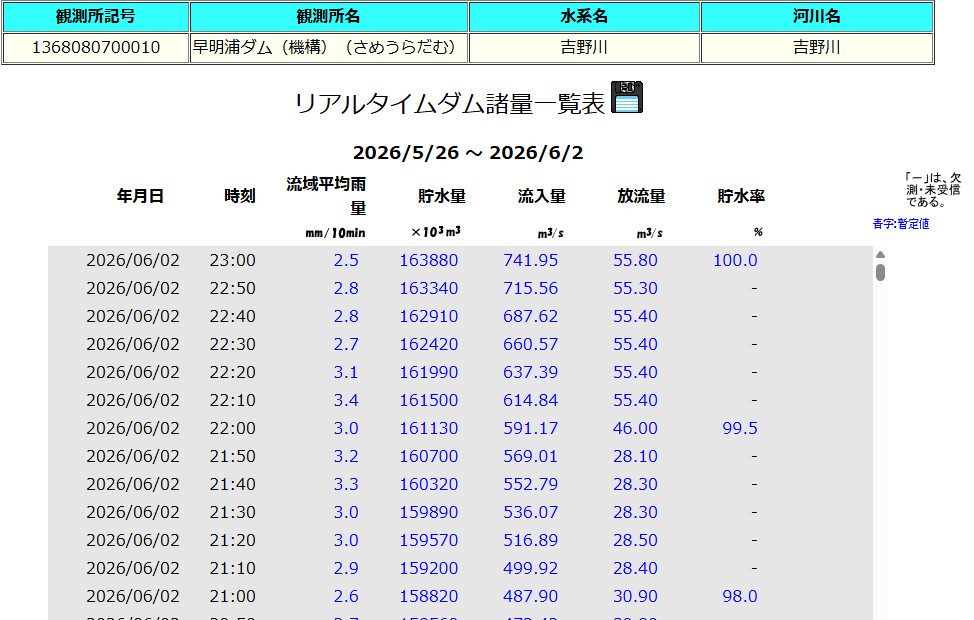
Task: Click inflow value 741.95
Action: [530, 260]
